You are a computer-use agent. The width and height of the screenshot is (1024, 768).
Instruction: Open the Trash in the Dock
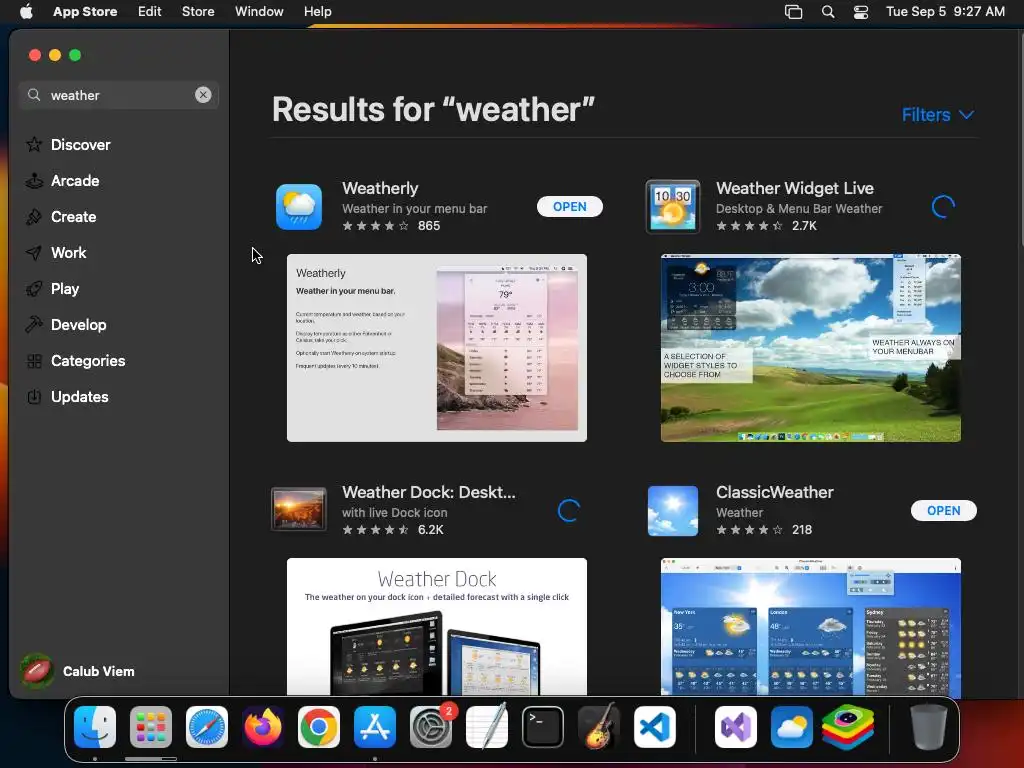928,727
